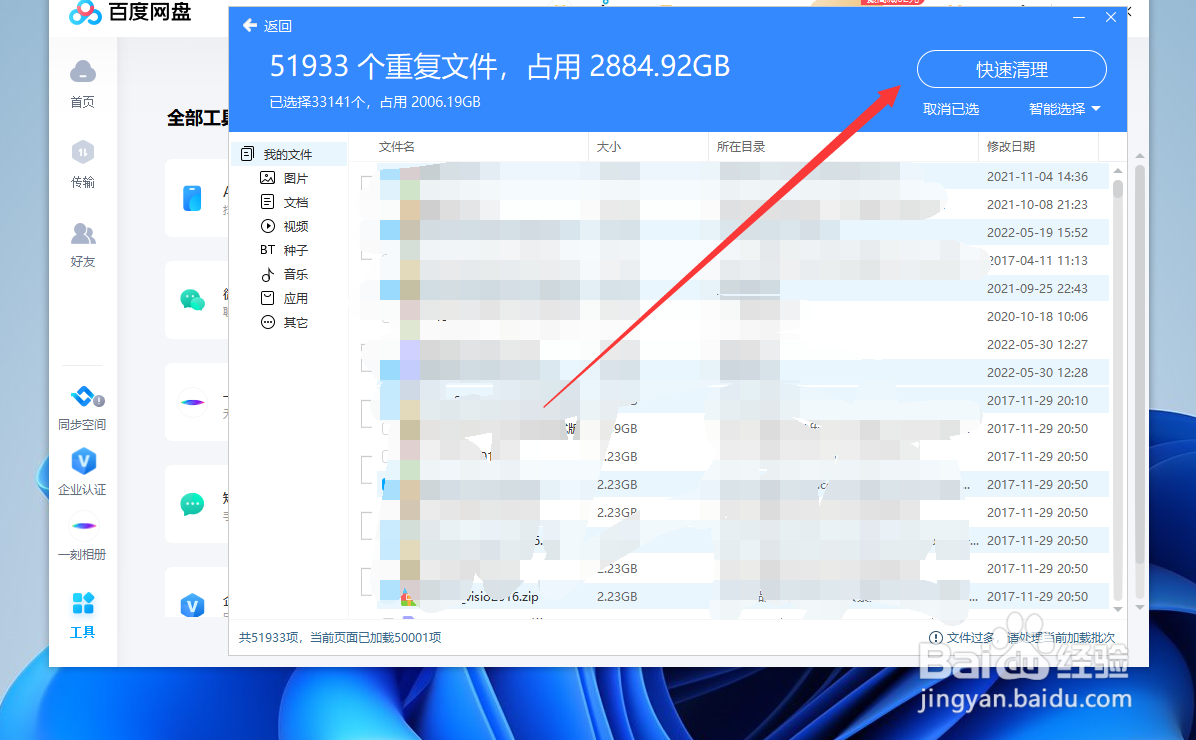Click the file list scrollbar up arrow

point(1117,170)
